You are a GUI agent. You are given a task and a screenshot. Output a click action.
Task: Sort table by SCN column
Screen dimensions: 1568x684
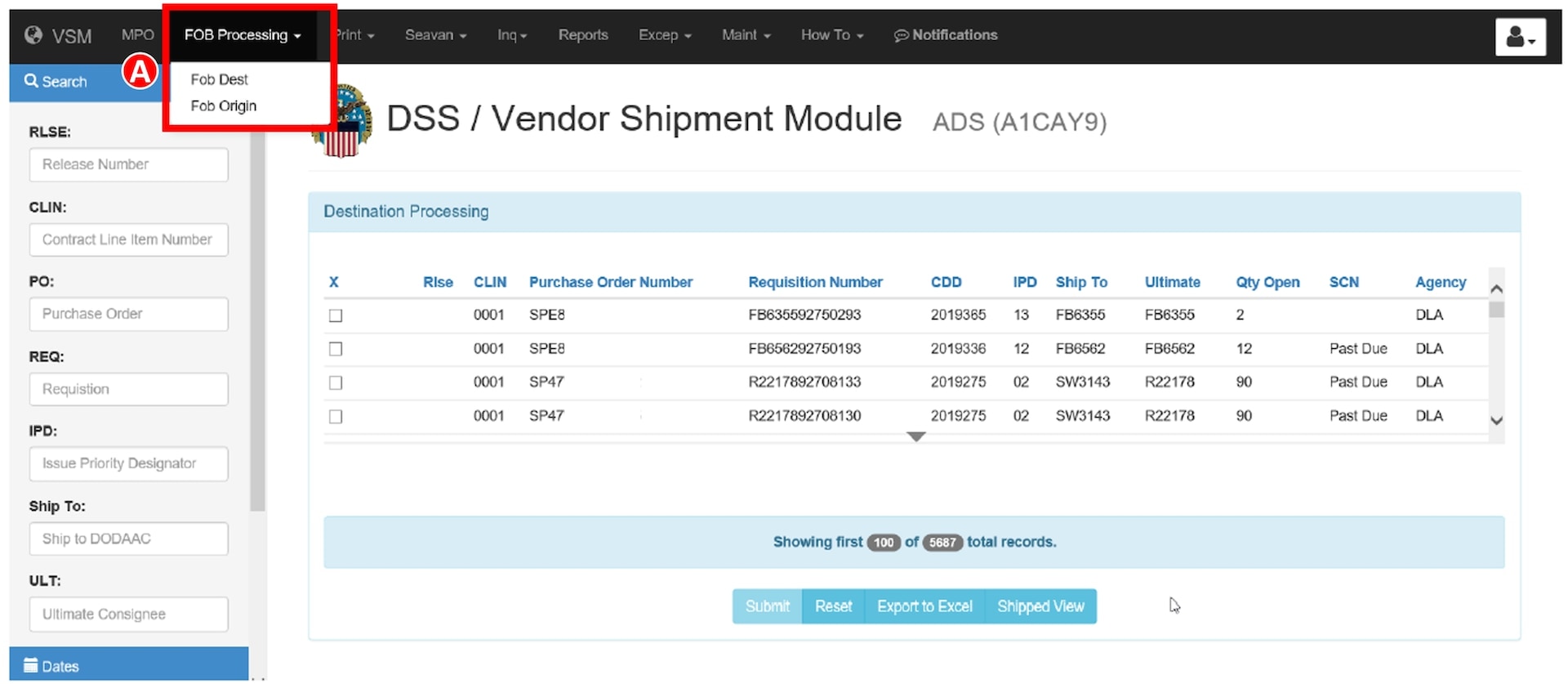click(x=1343, y=282)
